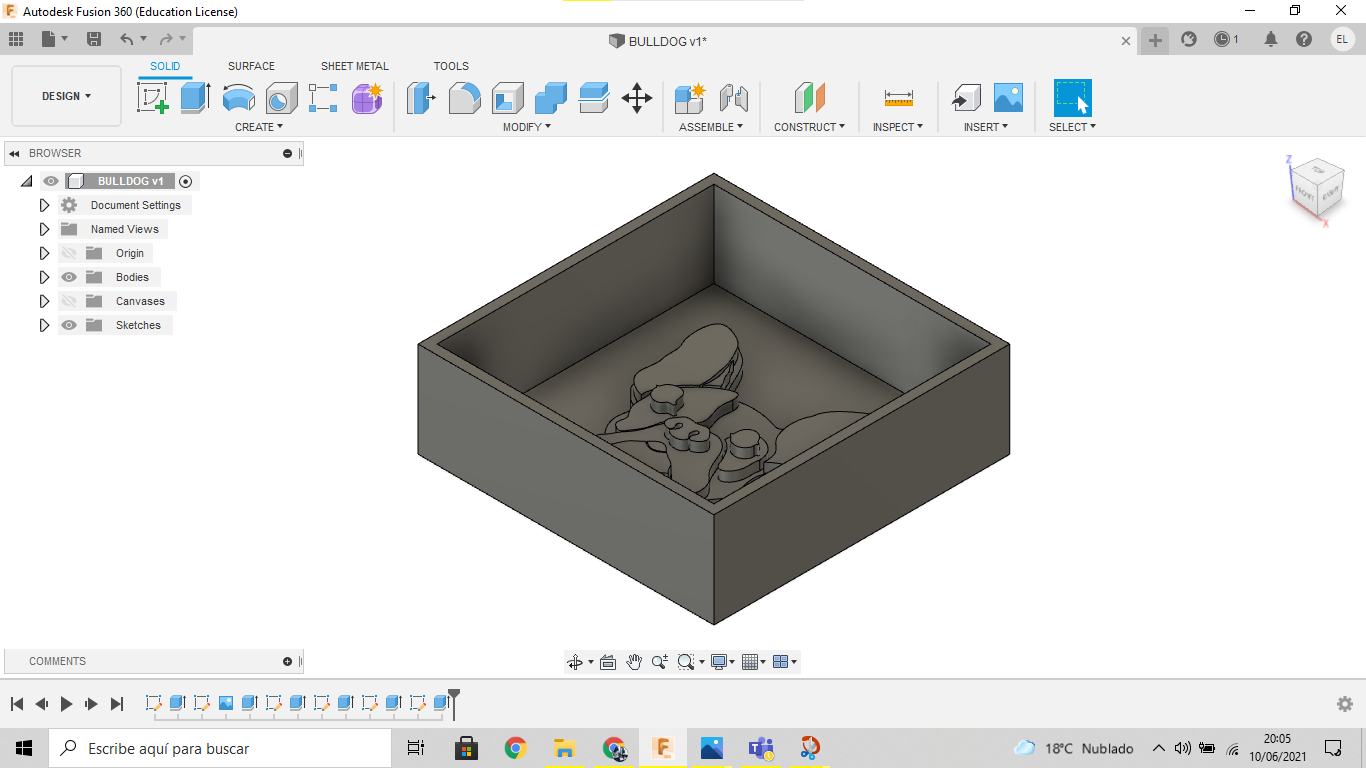Viewport: 1366px width, 768px height.
Task: Expand the Named Views folder
Action: coord(44,229)
